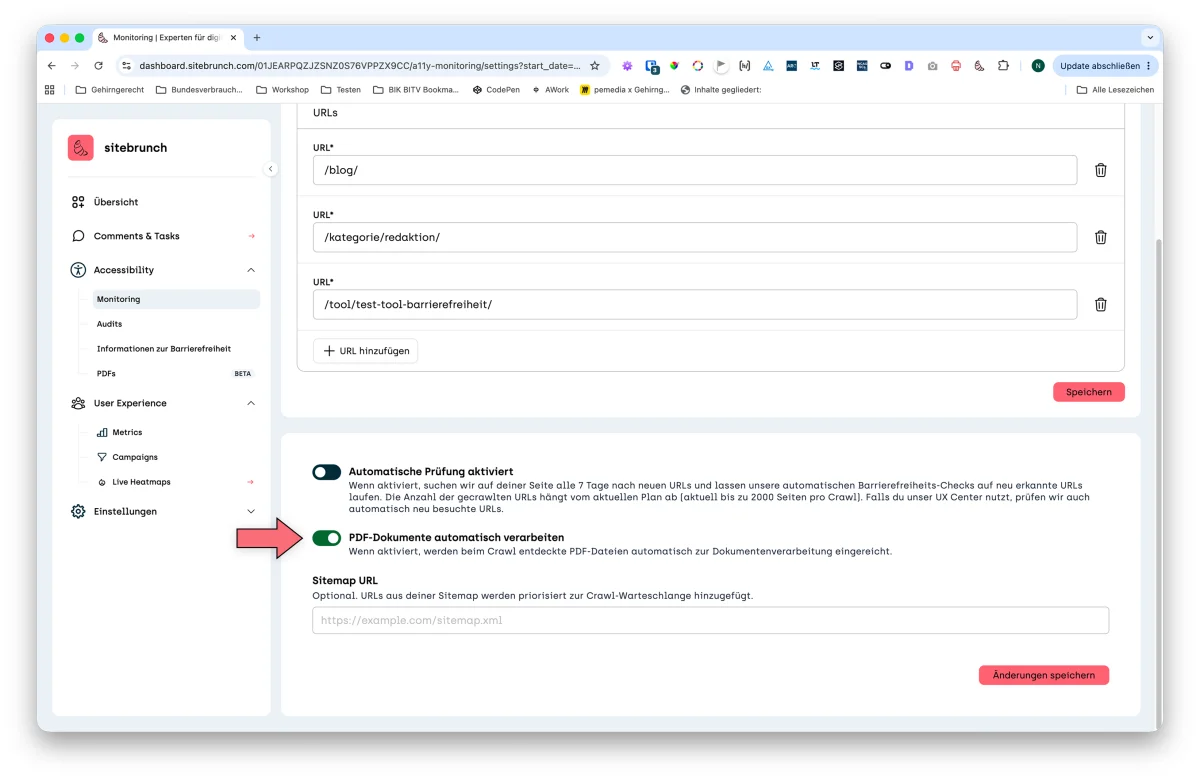
Task: Reload the page in the browser
Action: point(98,66)
